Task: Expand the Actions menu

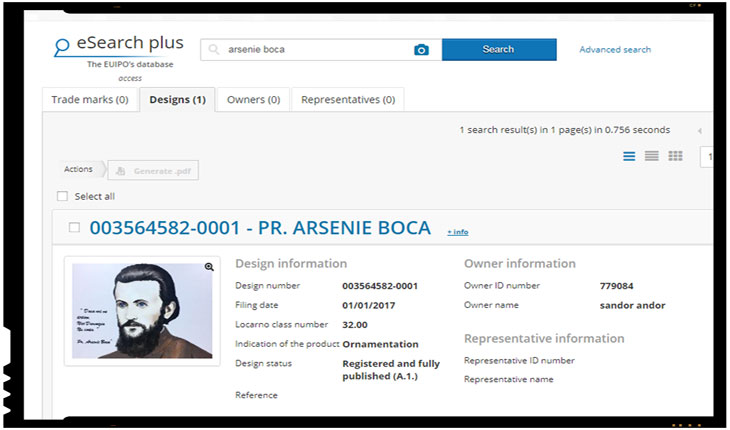Action: (79, 170)
